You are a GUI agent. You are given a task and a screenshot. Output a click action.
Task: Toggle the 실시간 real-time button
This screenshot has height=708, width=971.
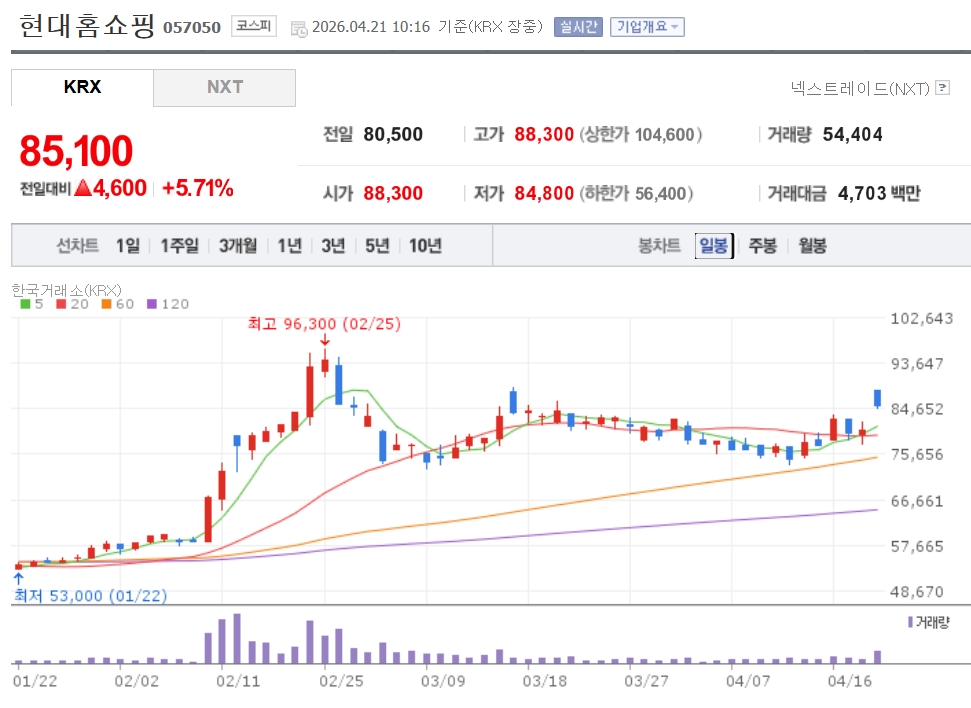coord(578,27)
